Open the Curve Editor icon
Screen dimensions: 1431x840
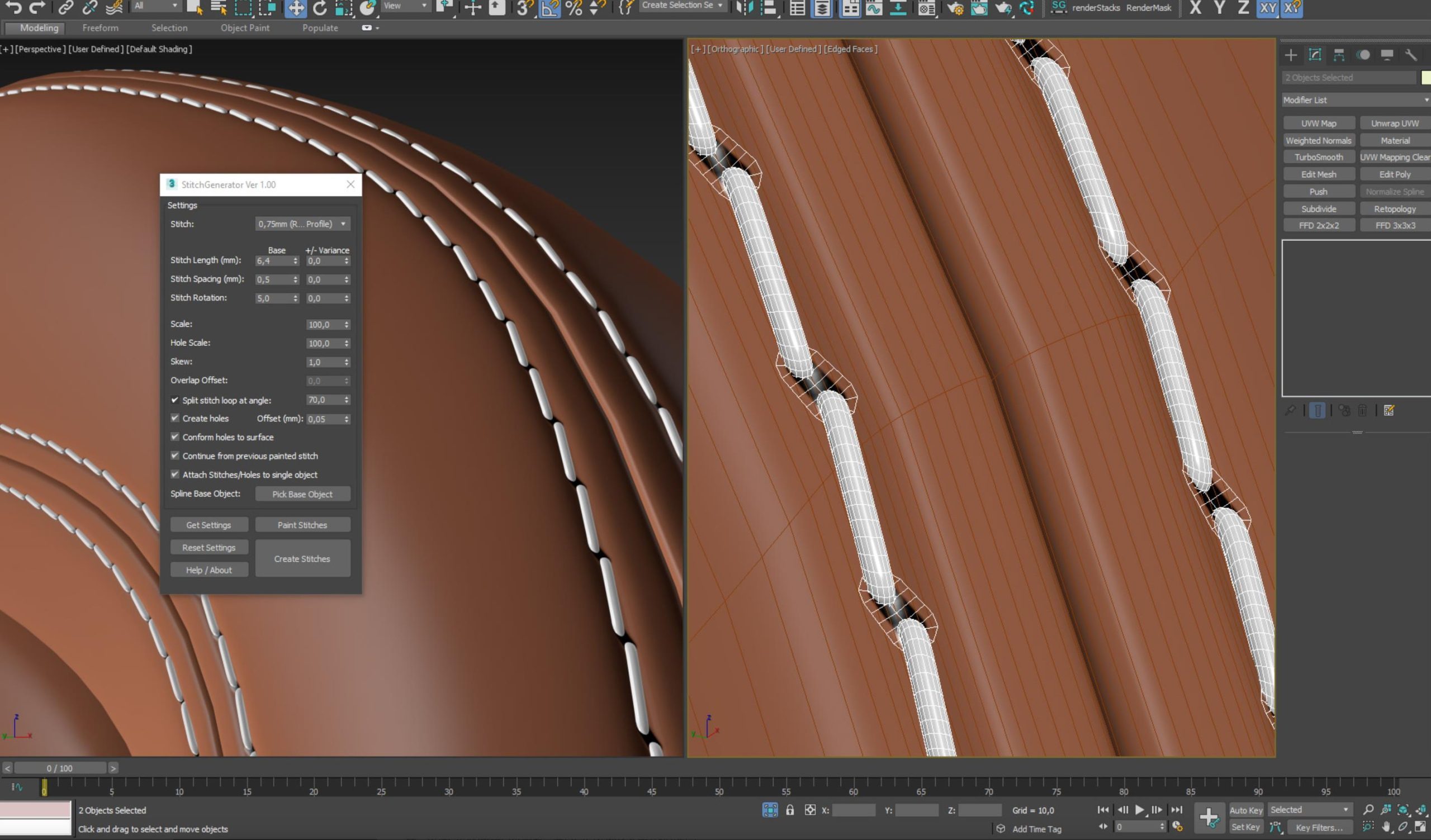874,7
